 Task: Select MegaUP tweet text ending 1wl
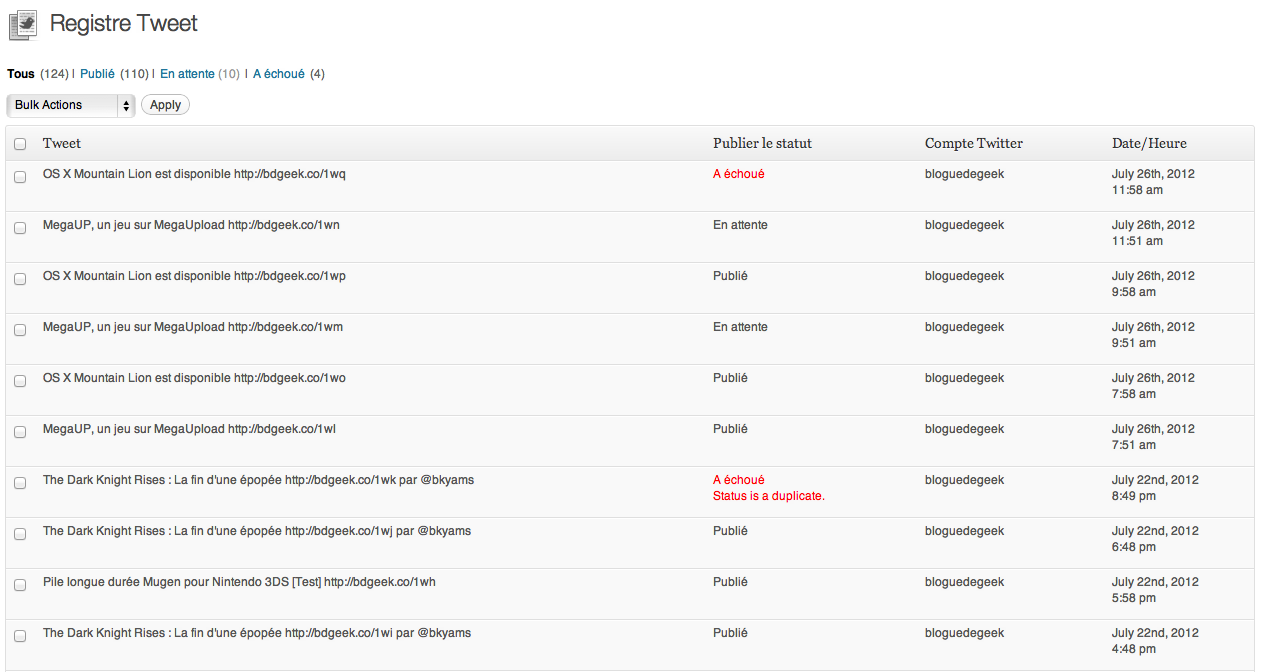point(189,429)
